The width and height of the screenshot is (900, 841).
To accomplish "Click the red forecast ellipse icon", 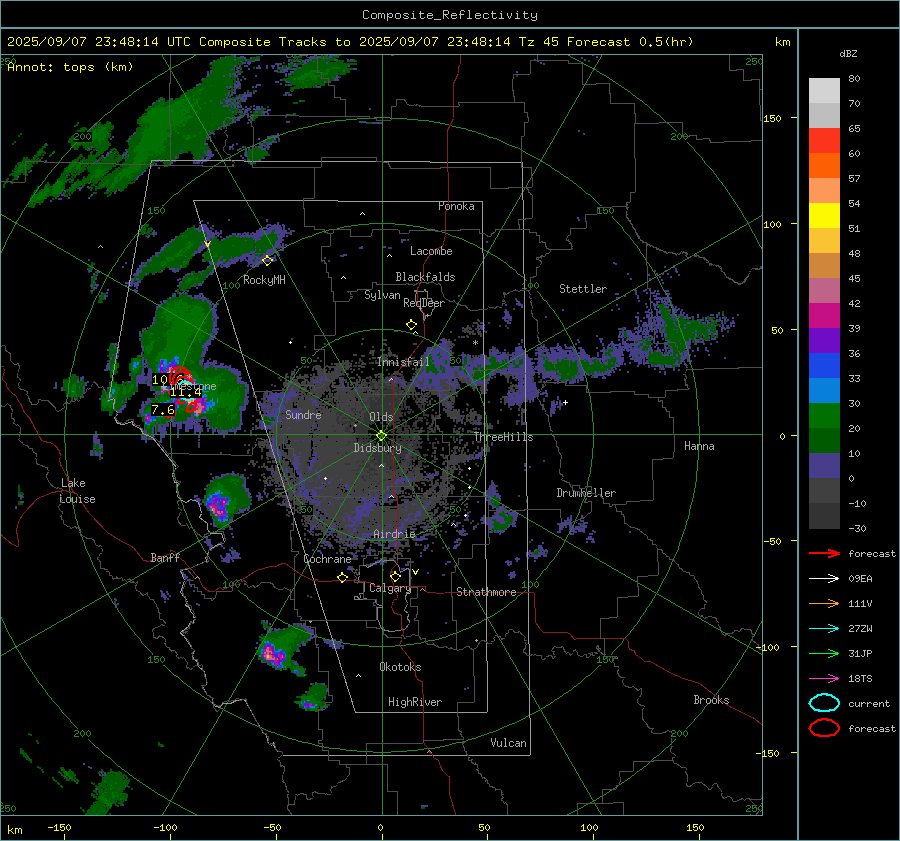I will click(x=824, y=728).
